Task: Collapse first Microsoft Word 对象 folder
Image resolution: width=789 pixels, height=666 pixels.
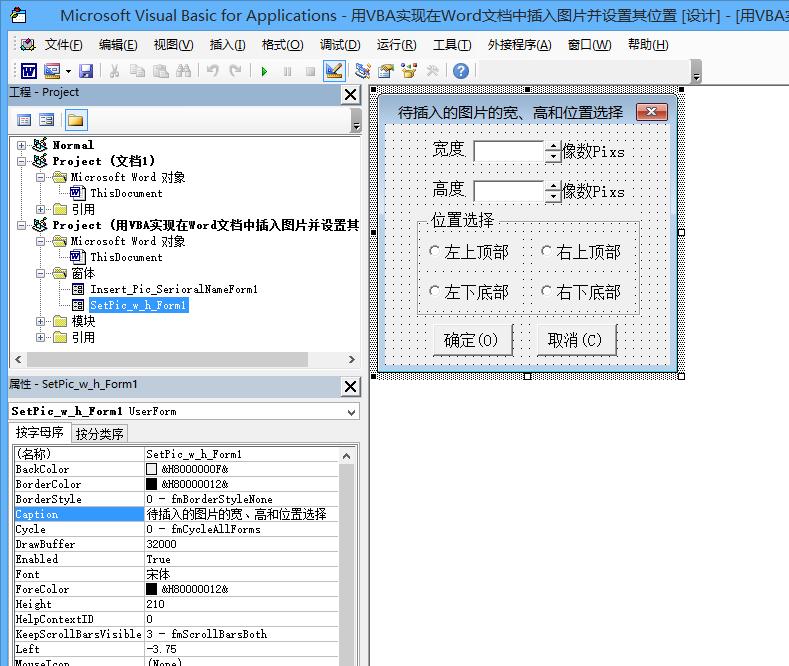Action: (40, 178)
